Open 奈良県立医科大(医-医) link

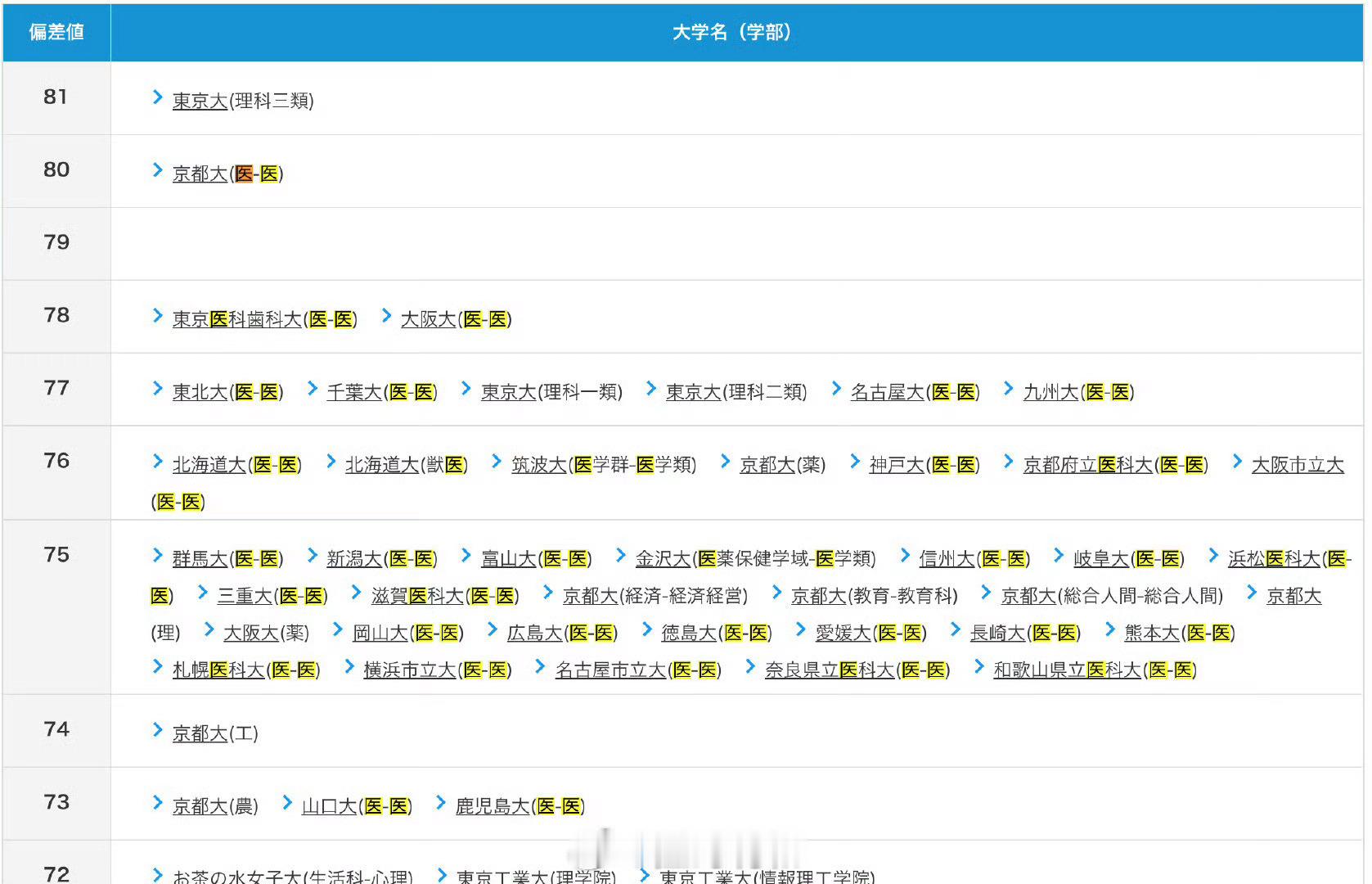(857, 670)
